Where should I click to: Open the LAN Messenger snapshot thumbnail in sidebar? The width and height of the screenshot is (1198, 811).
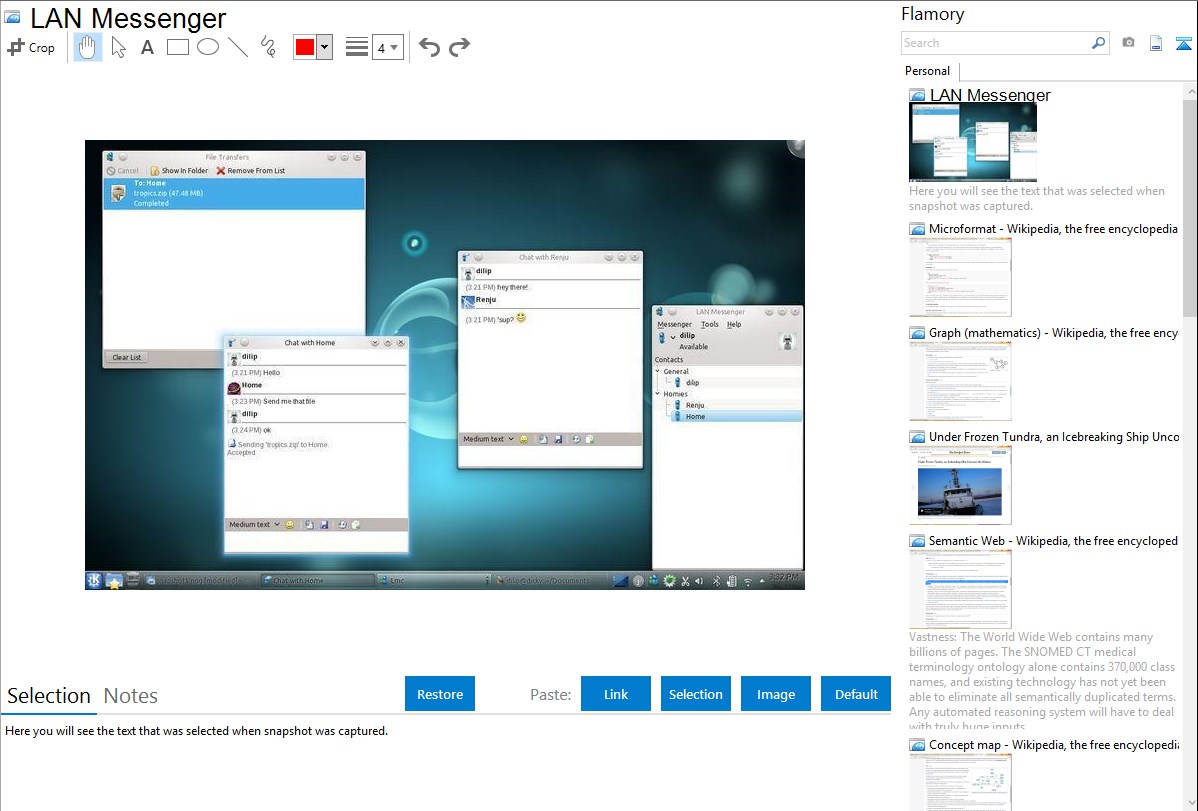[973, 142]
